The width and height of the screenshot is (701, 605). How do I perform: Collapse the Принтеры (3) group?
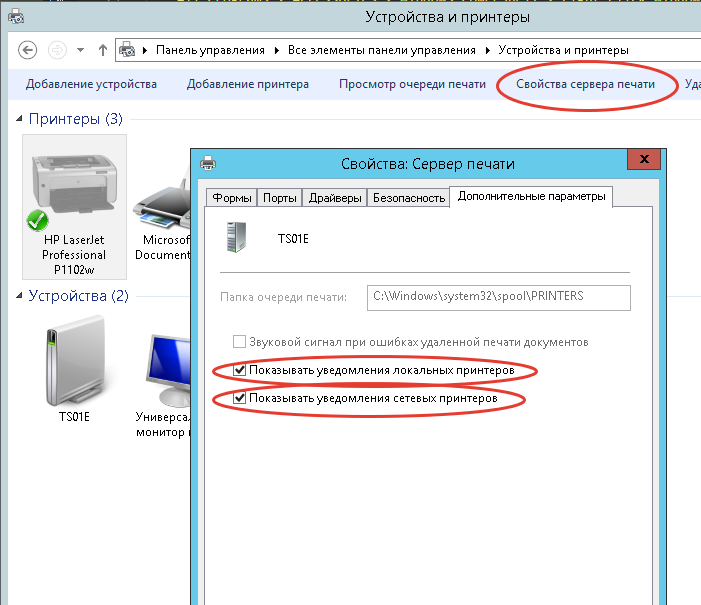pos(20,120)
